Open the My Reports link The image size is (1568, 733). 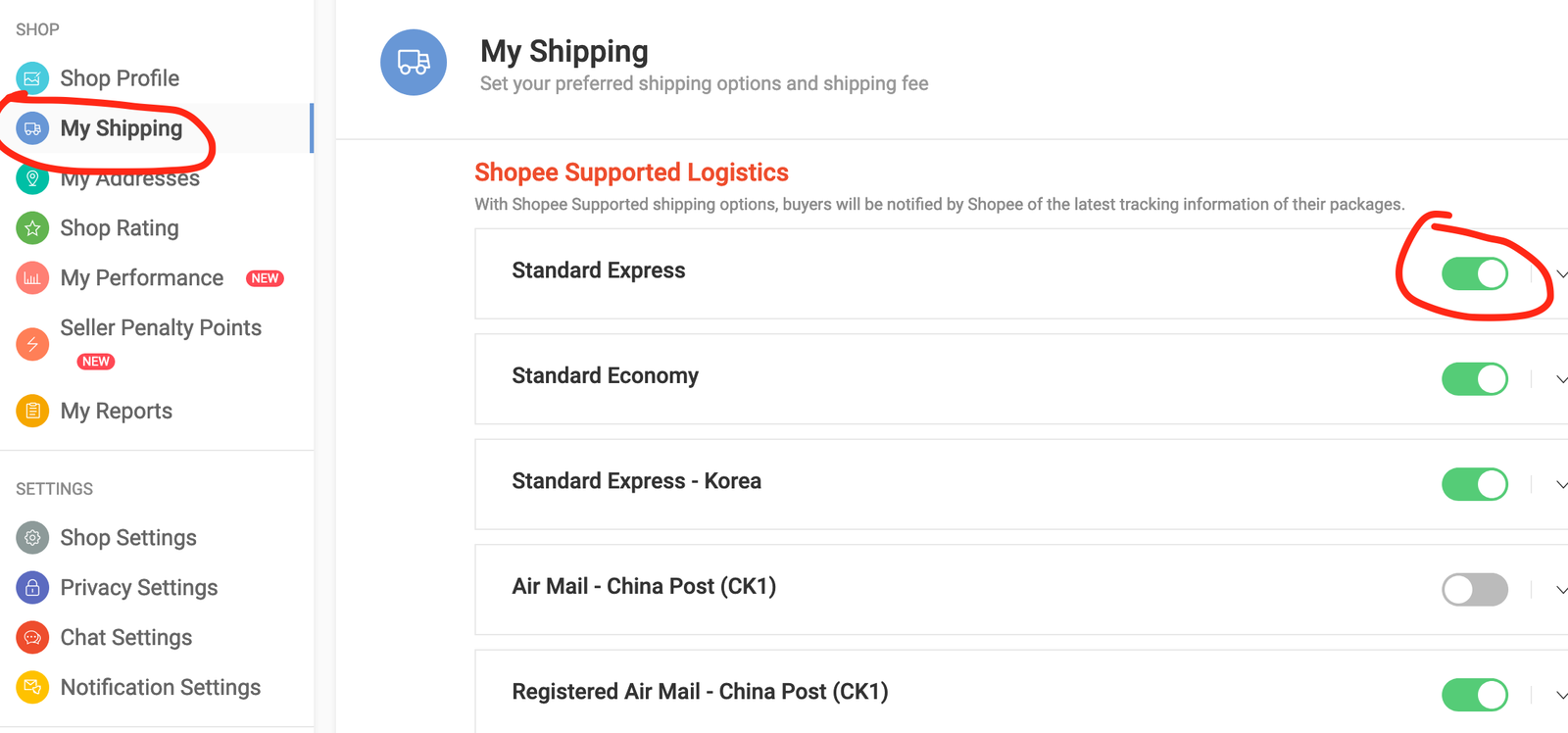[x=117, y=412]
